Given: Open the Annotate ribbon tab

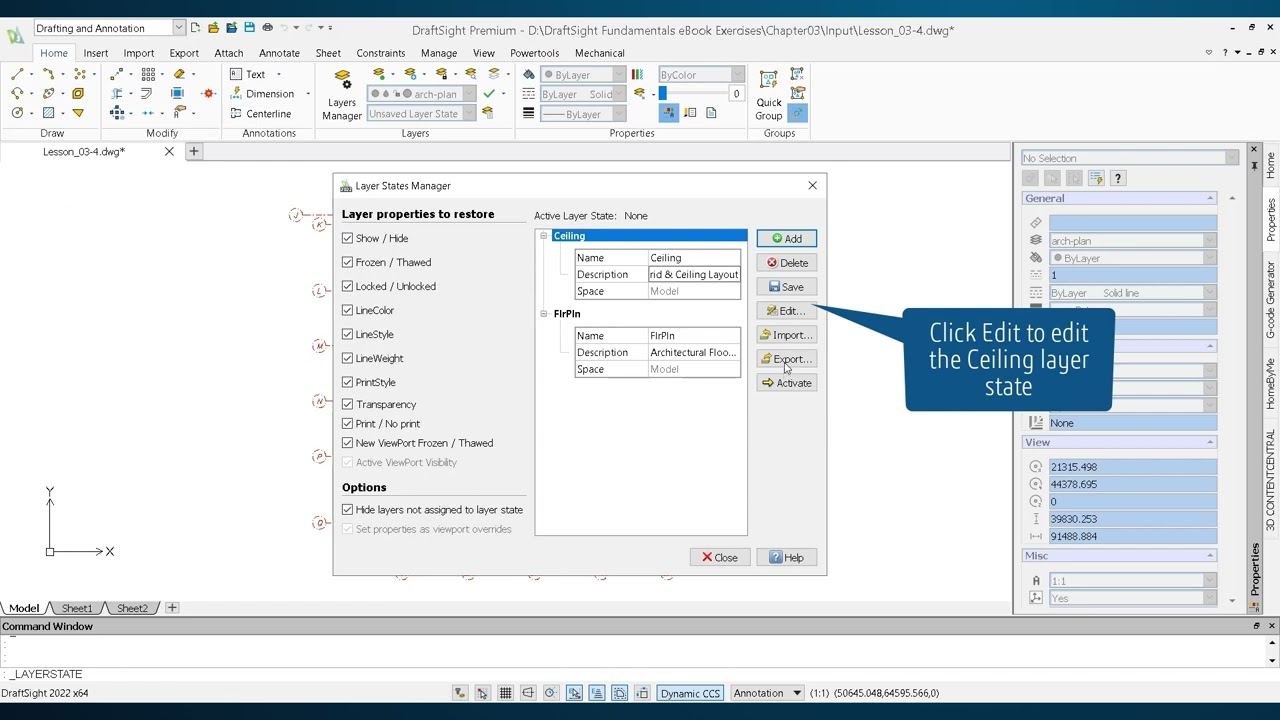Looking at the screenshot, I should coord(279,53).
